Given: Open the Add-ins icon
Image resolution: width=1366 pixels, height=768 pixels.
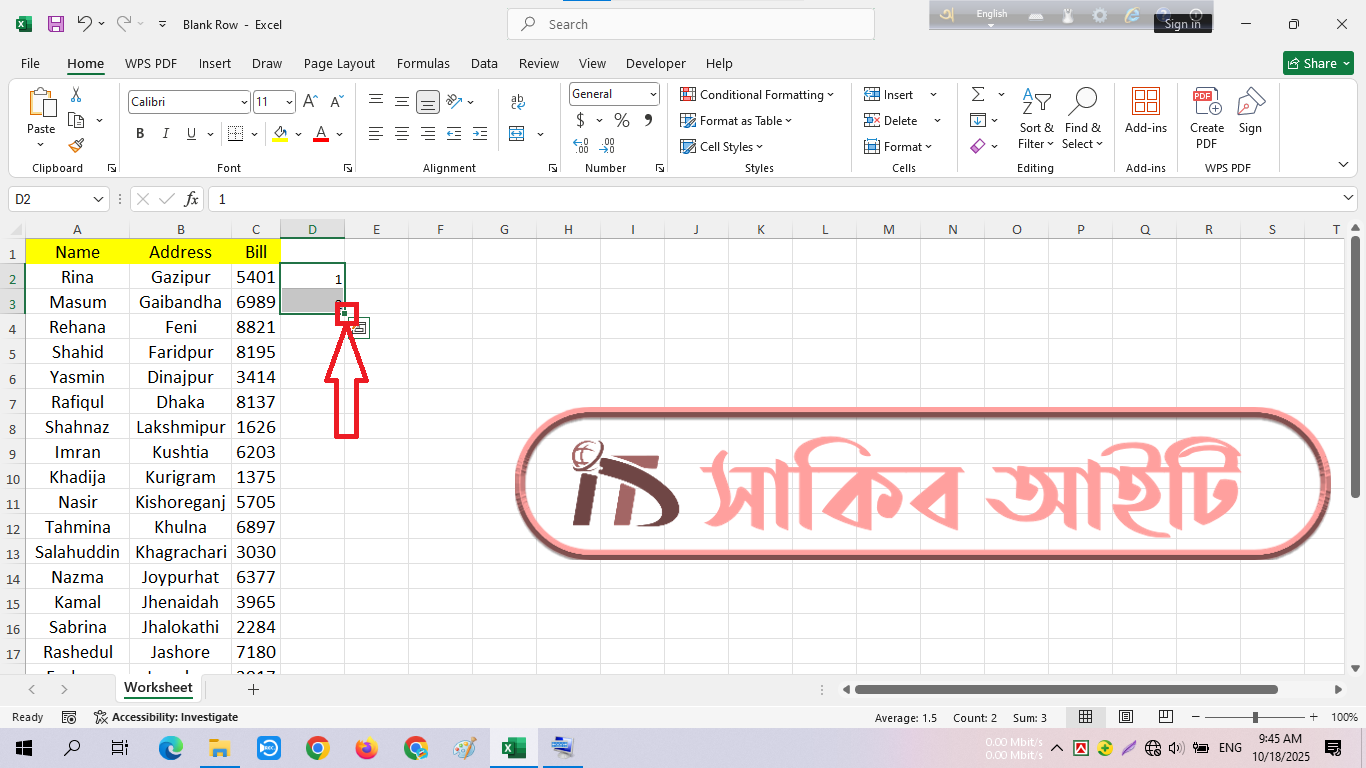Looking at the screenshot, I should coord(1145,110).
